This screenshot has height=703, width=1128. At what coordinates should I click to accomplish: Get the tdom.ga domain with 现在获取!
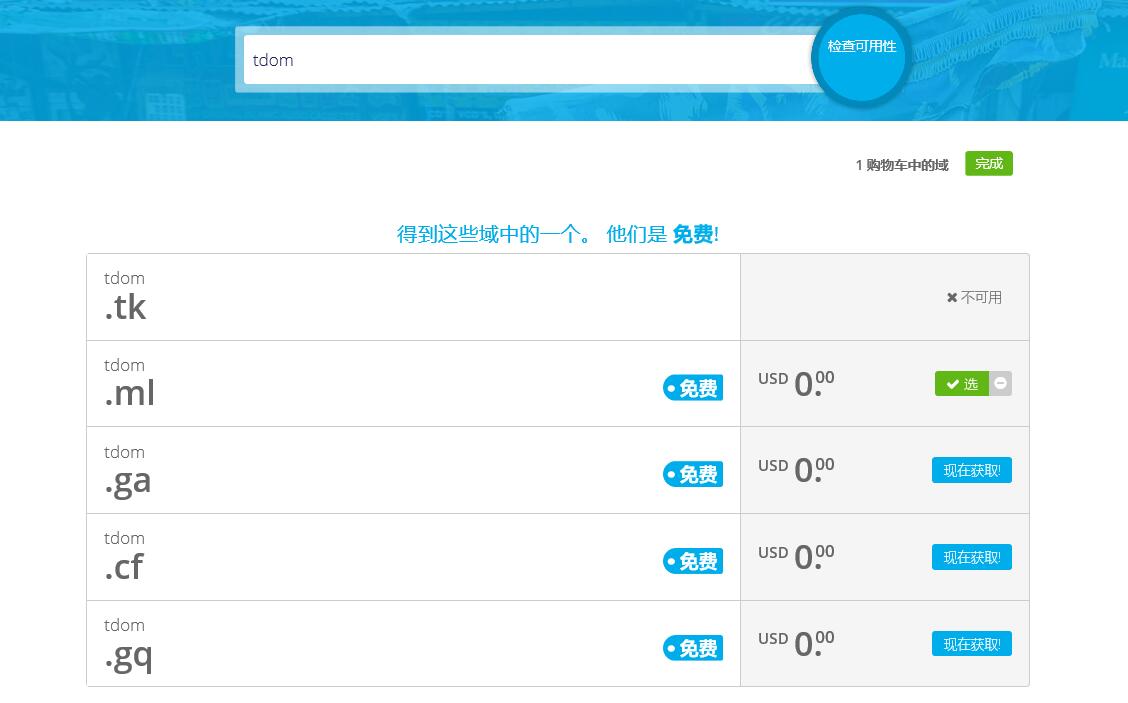click(971, 470)
